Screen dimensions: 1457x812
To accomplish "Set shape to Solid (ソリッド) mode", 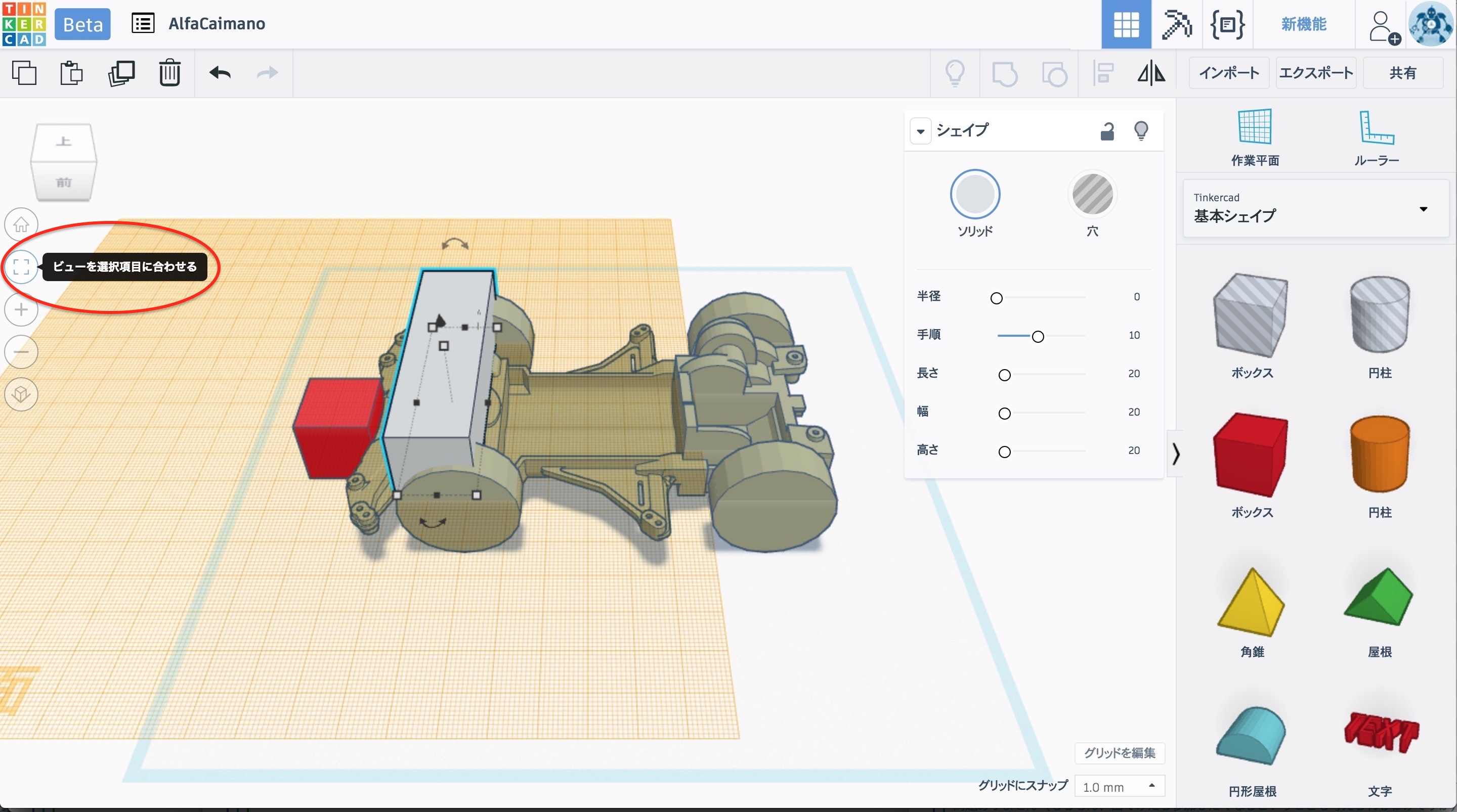I will click(974, 195).
